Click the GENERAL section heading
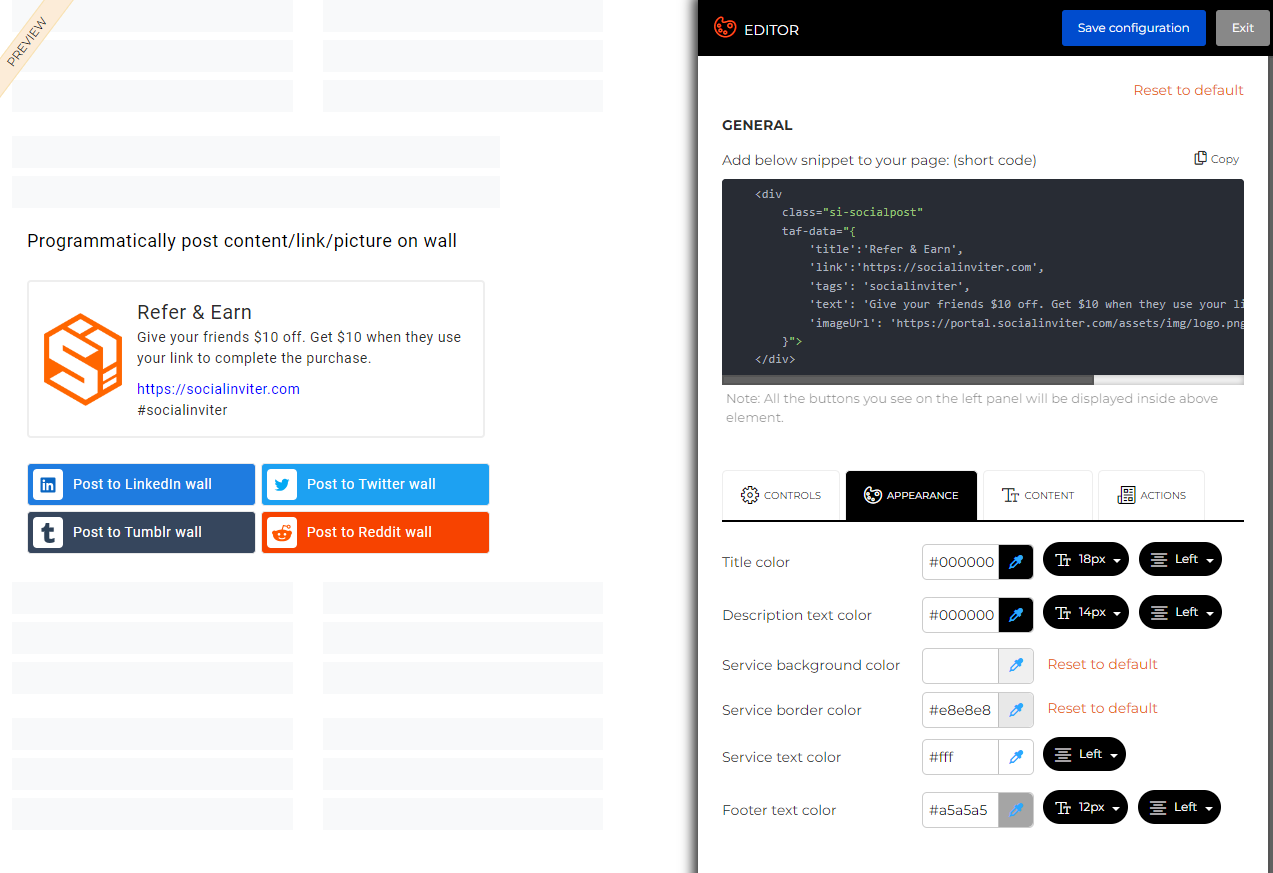This screenshot has height=873, width=1273. 757,125
